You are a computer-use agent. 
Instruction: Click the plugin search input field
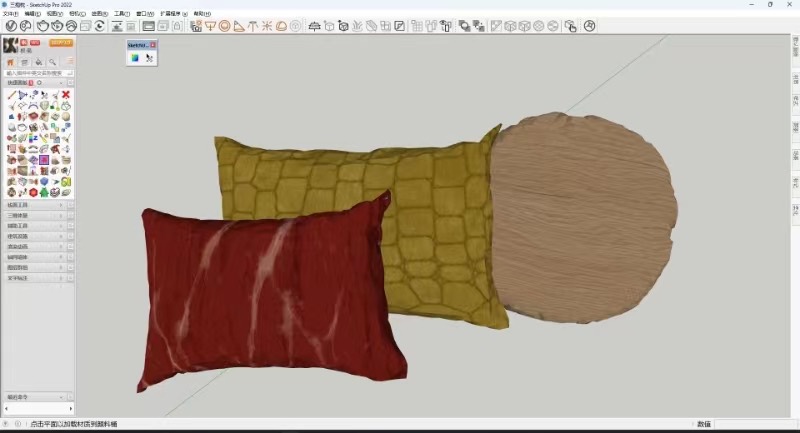coord(35,73)
